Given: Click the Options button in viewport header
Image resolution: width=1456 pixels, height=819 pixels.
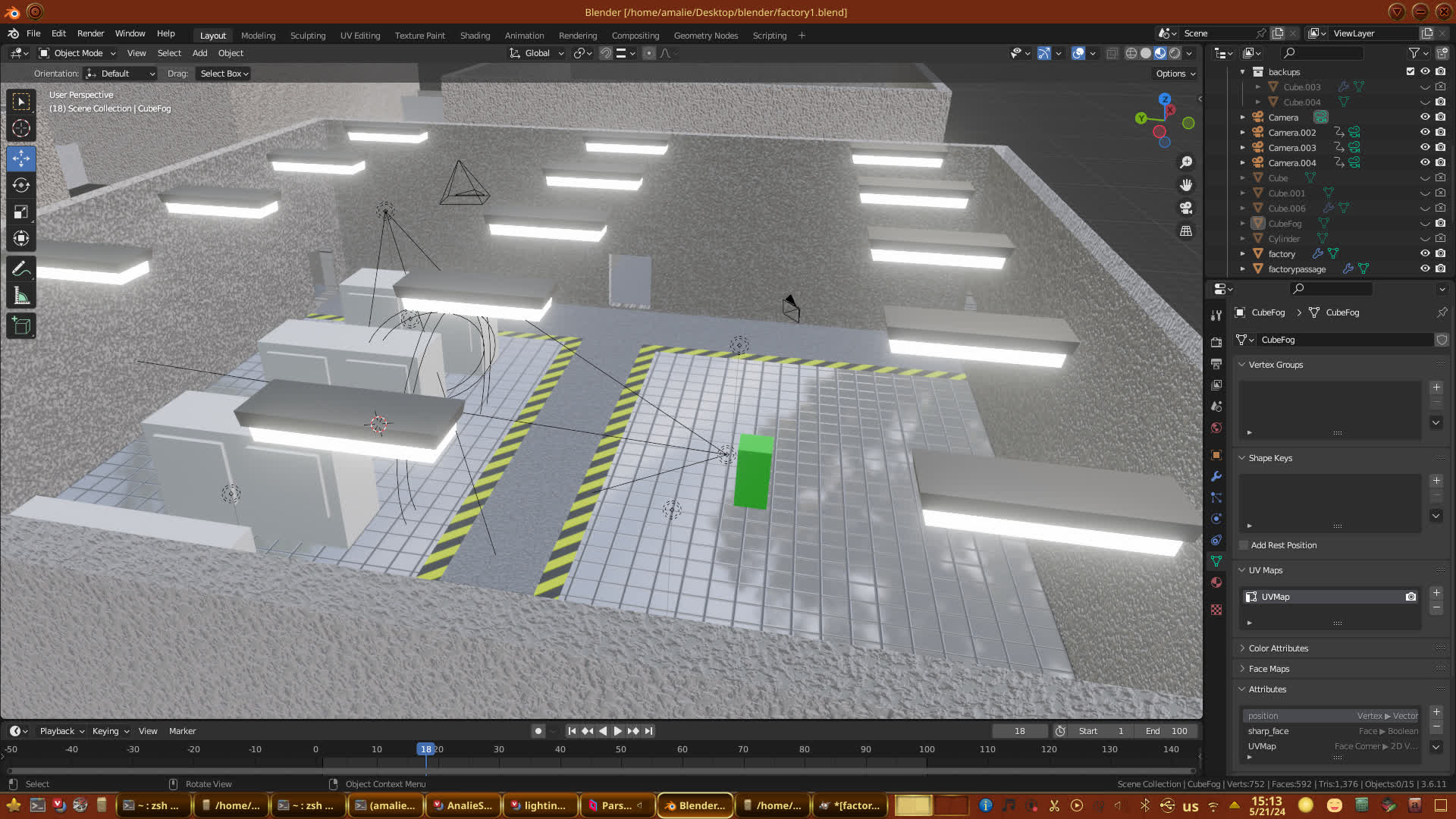Looking at the screenshot, I should pyautogui.click(x=1175, y=74).
